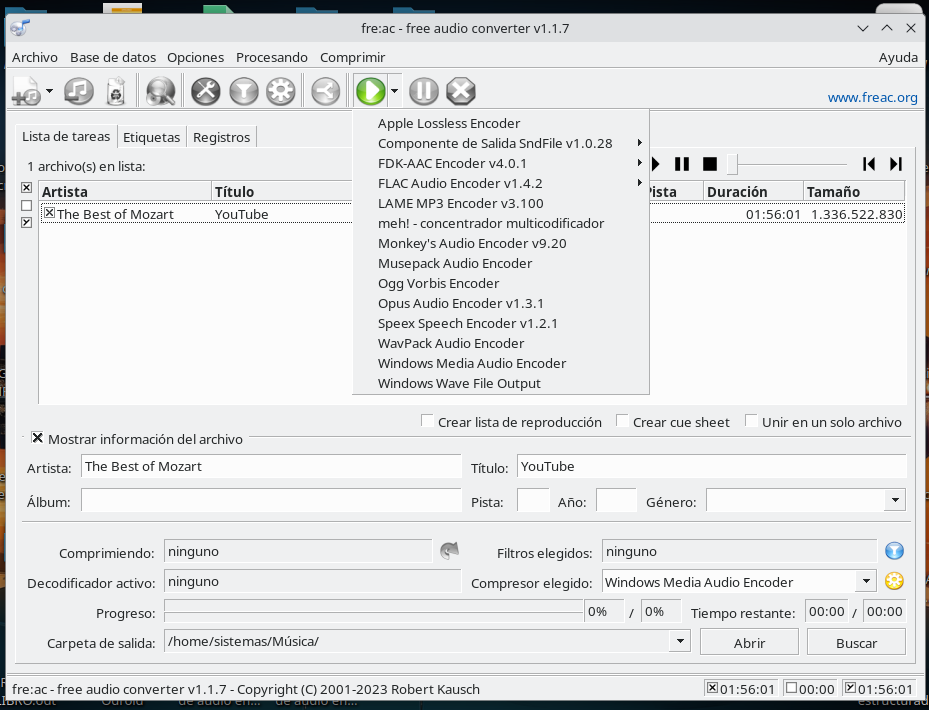Open the Carpeta de salida dropdown
Screen dimensions: 929x710
coord(680,641)
